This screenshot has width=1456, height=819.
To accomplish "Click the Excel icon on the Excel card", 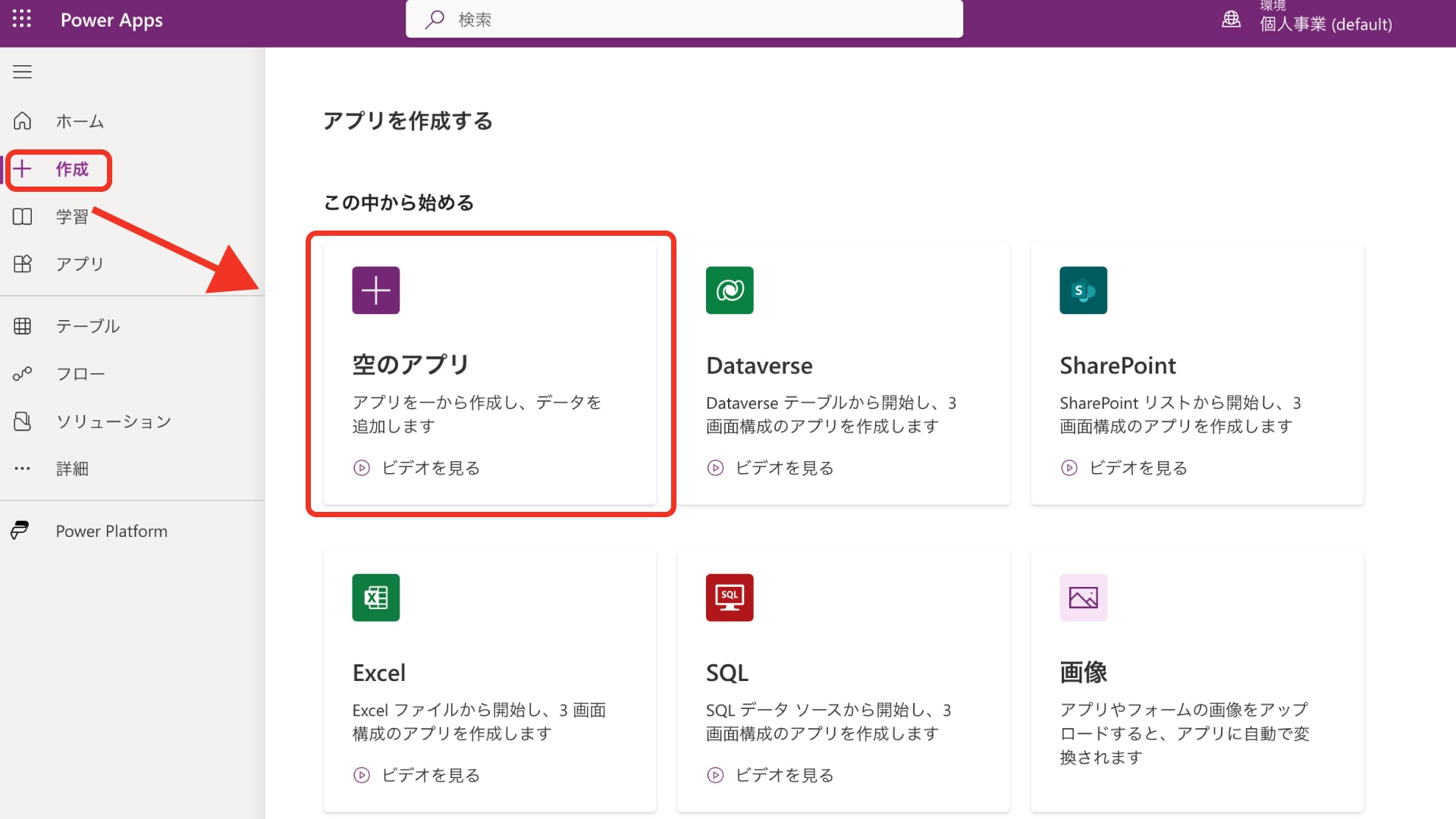I will click(375, 597).
